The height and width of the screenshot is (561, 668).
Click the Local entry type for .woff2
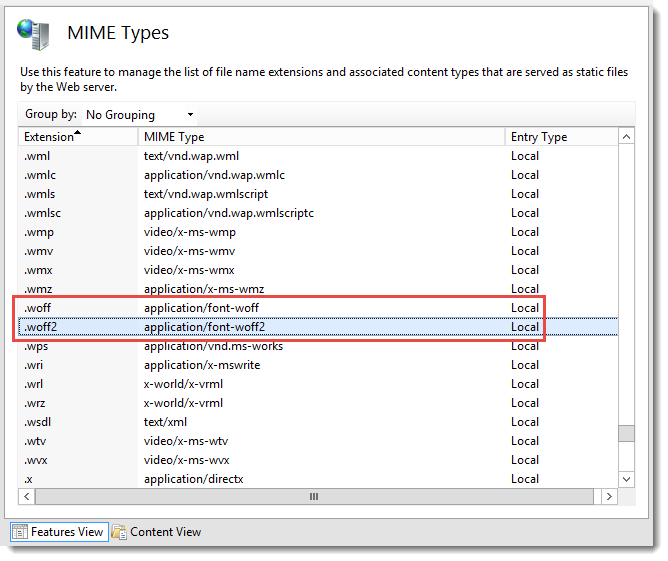point(525,327)
